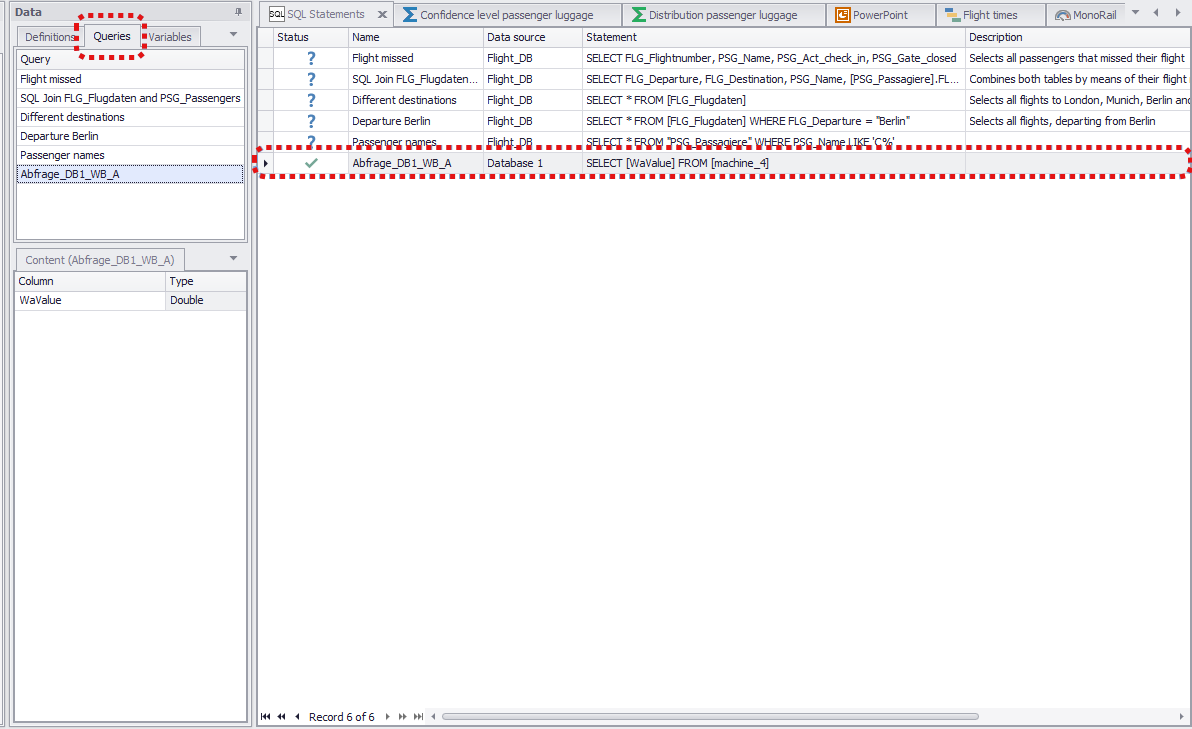The height and width of the screenshot is (729, 1192).
Task: Sort by the Statement column header
Action: pos(774,37)
